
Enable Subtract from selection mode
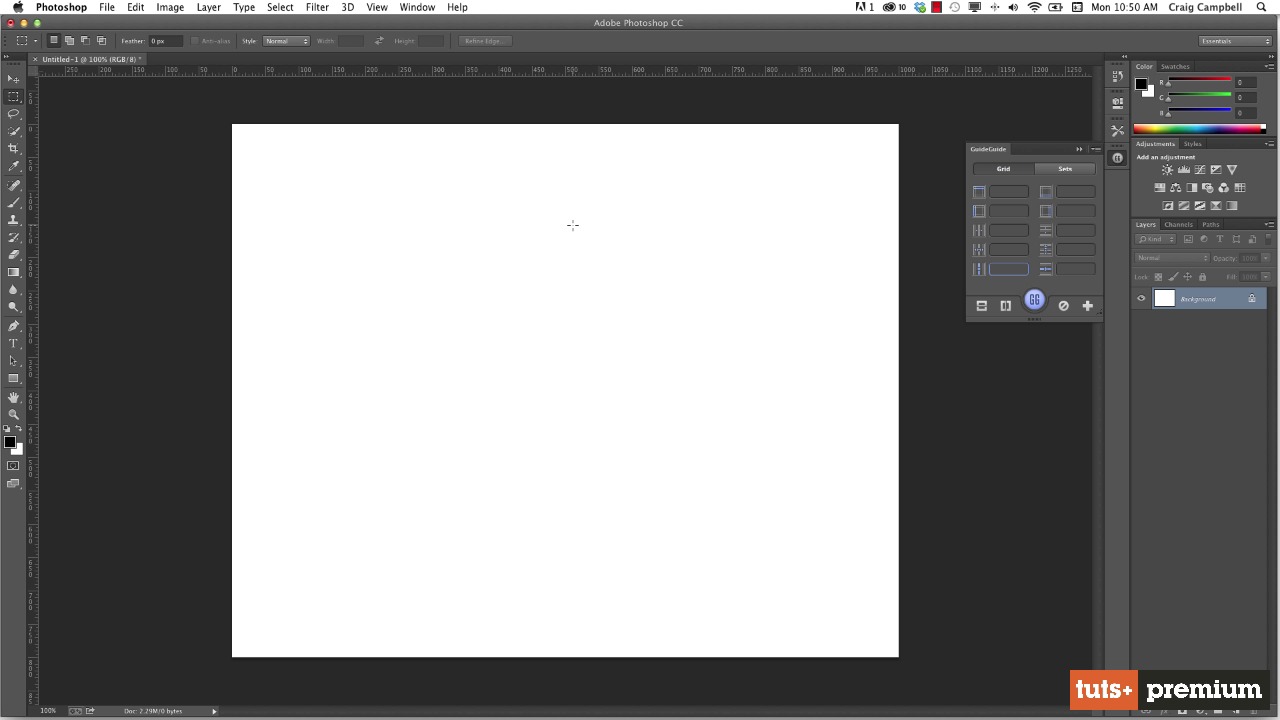click(85, 41)
